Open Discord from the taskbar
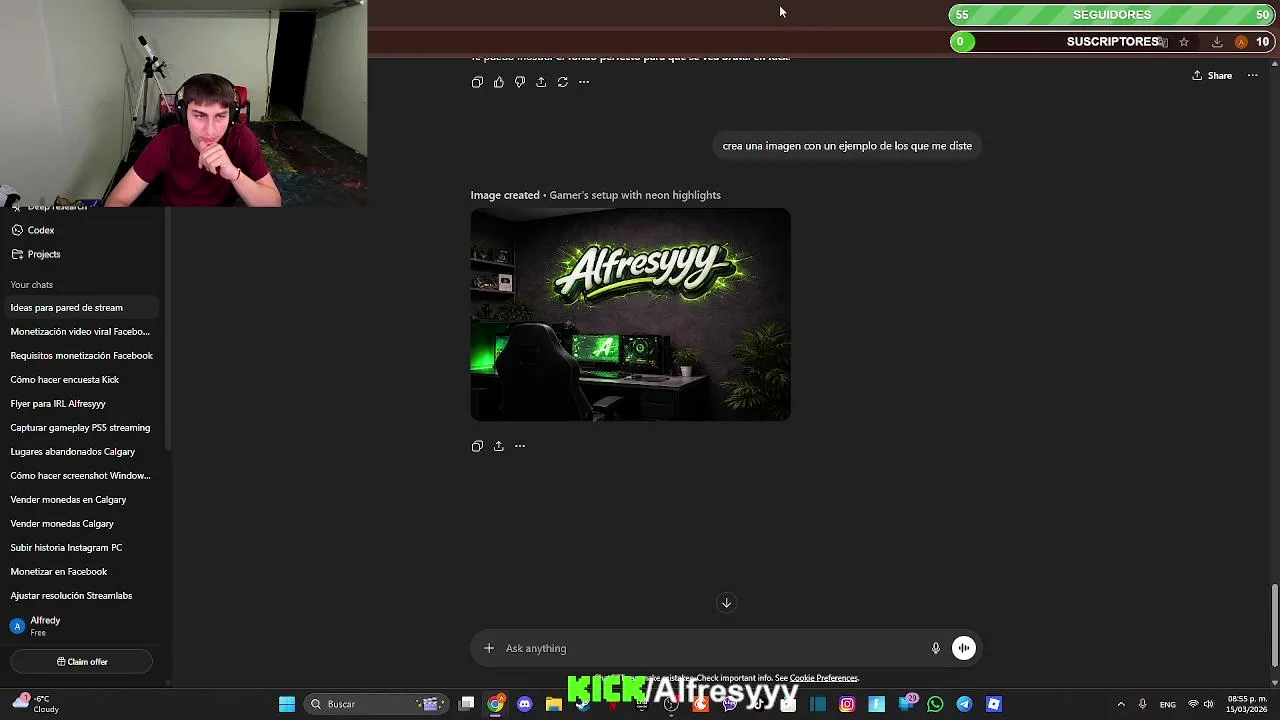 [x=525, y=704]
